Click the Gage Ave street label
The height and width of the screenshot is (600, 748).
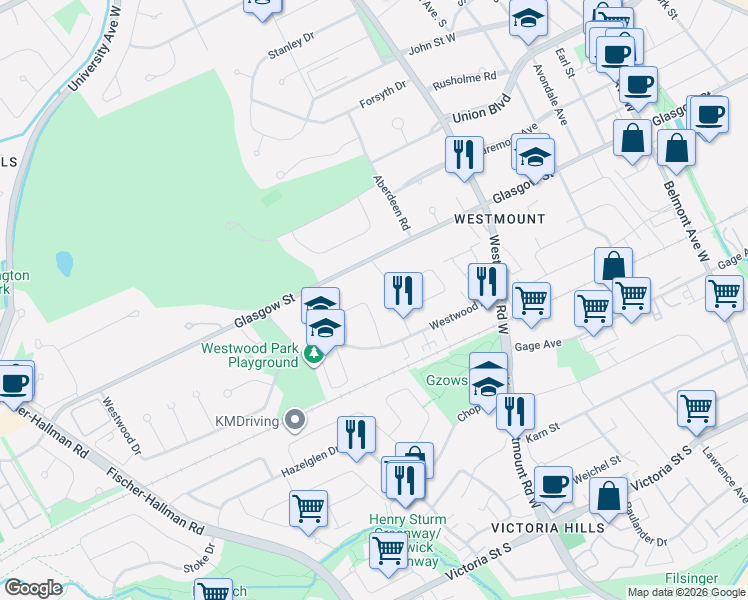click(538, 345)
